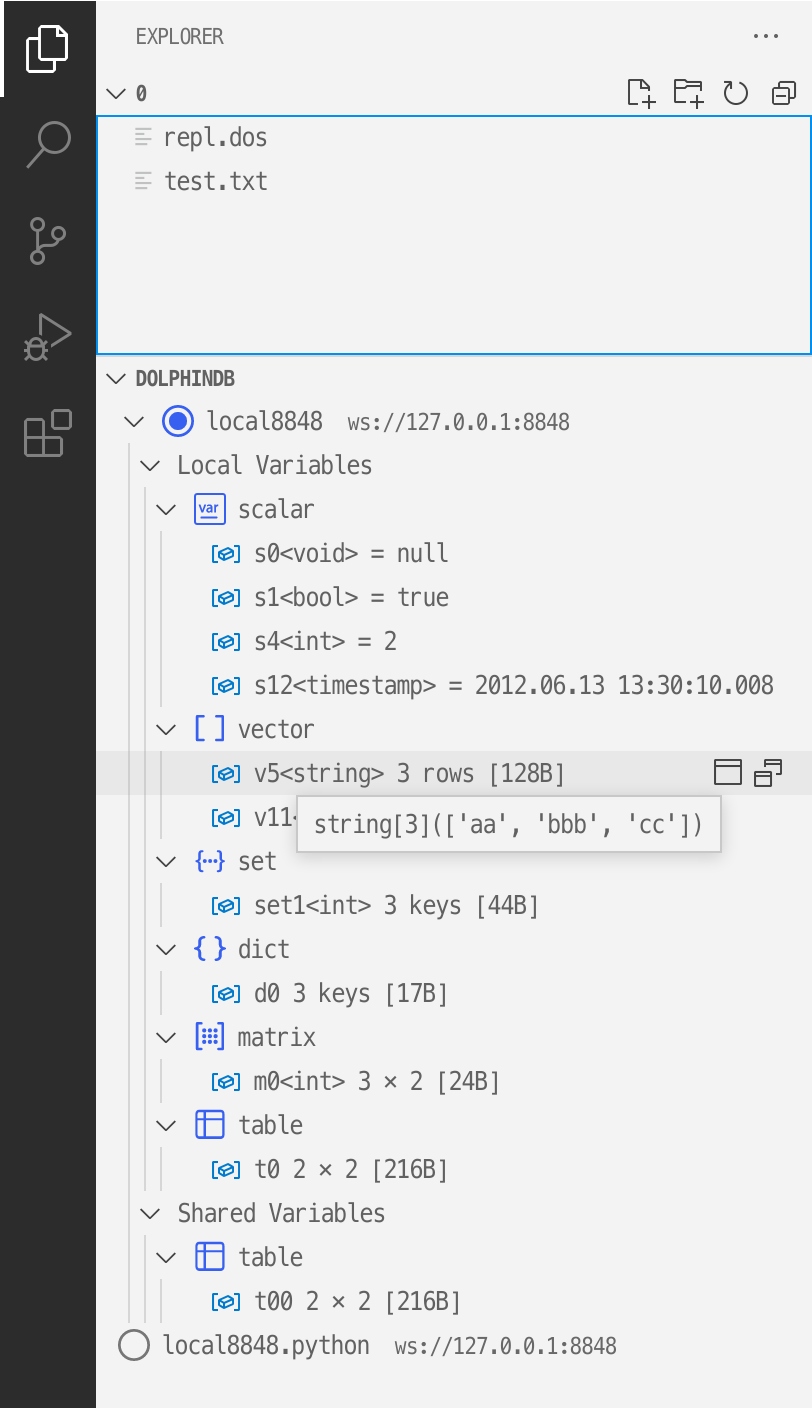
Task: Select the local8848.python connection radio button
Action: (134, 1345)
